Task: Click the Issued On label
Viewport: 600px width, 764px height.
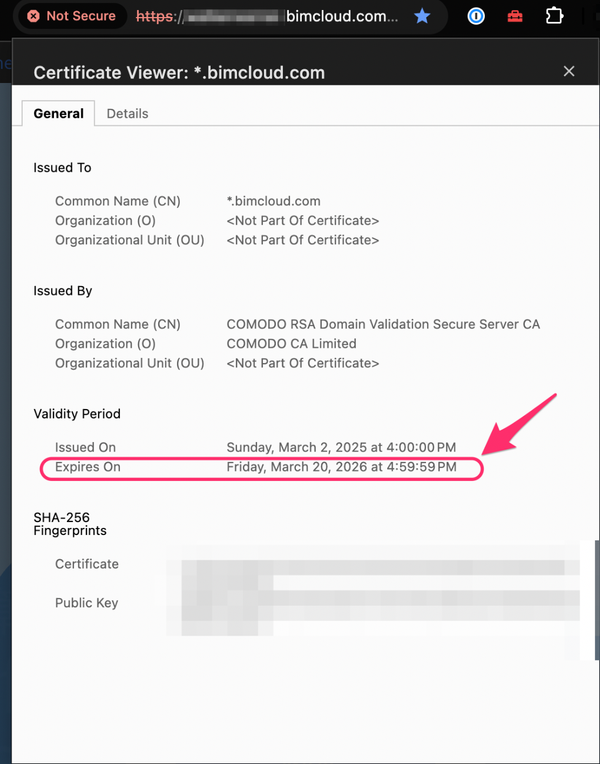Action: 85,447
